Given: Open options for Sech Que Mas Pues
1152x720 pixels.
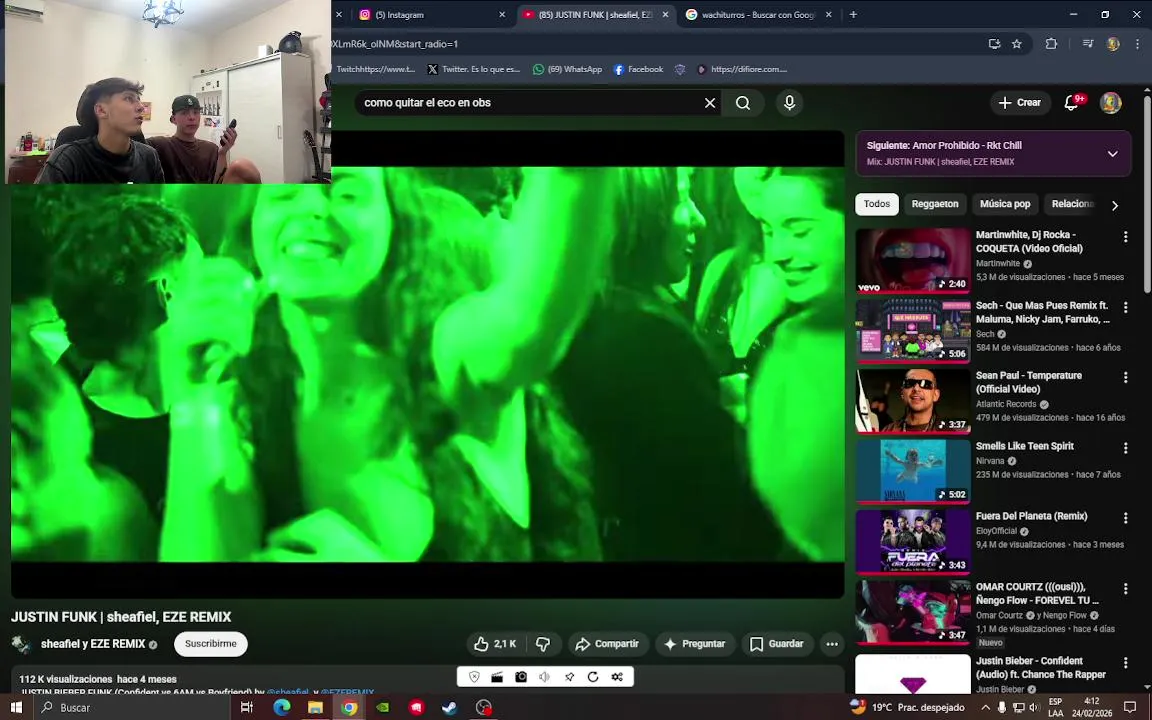Looking at the screenshot, I should 1125,307.
